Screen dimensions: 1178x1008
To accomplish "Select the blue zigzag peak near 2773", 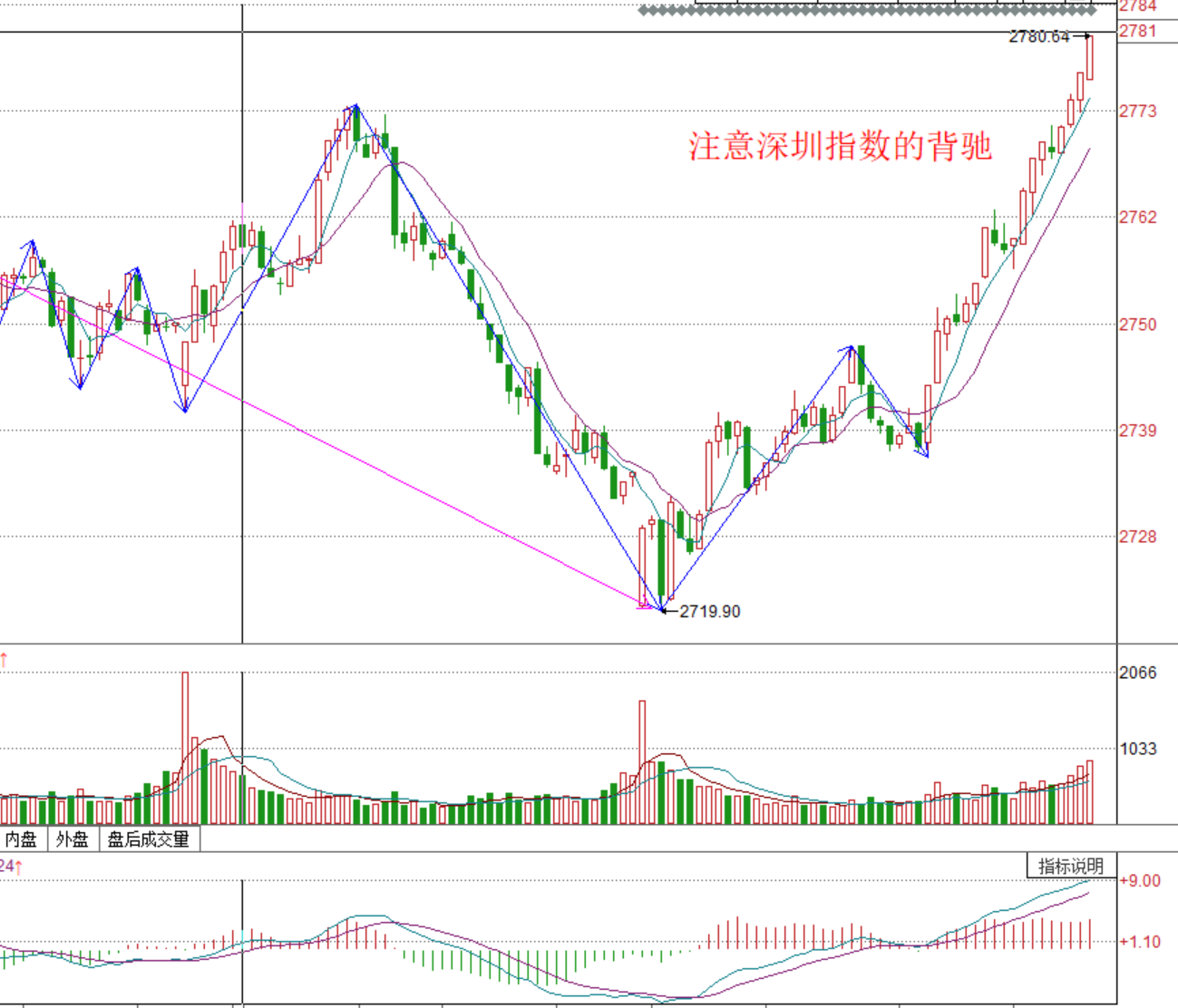I will pyautogui.click(x=356, y=106).
